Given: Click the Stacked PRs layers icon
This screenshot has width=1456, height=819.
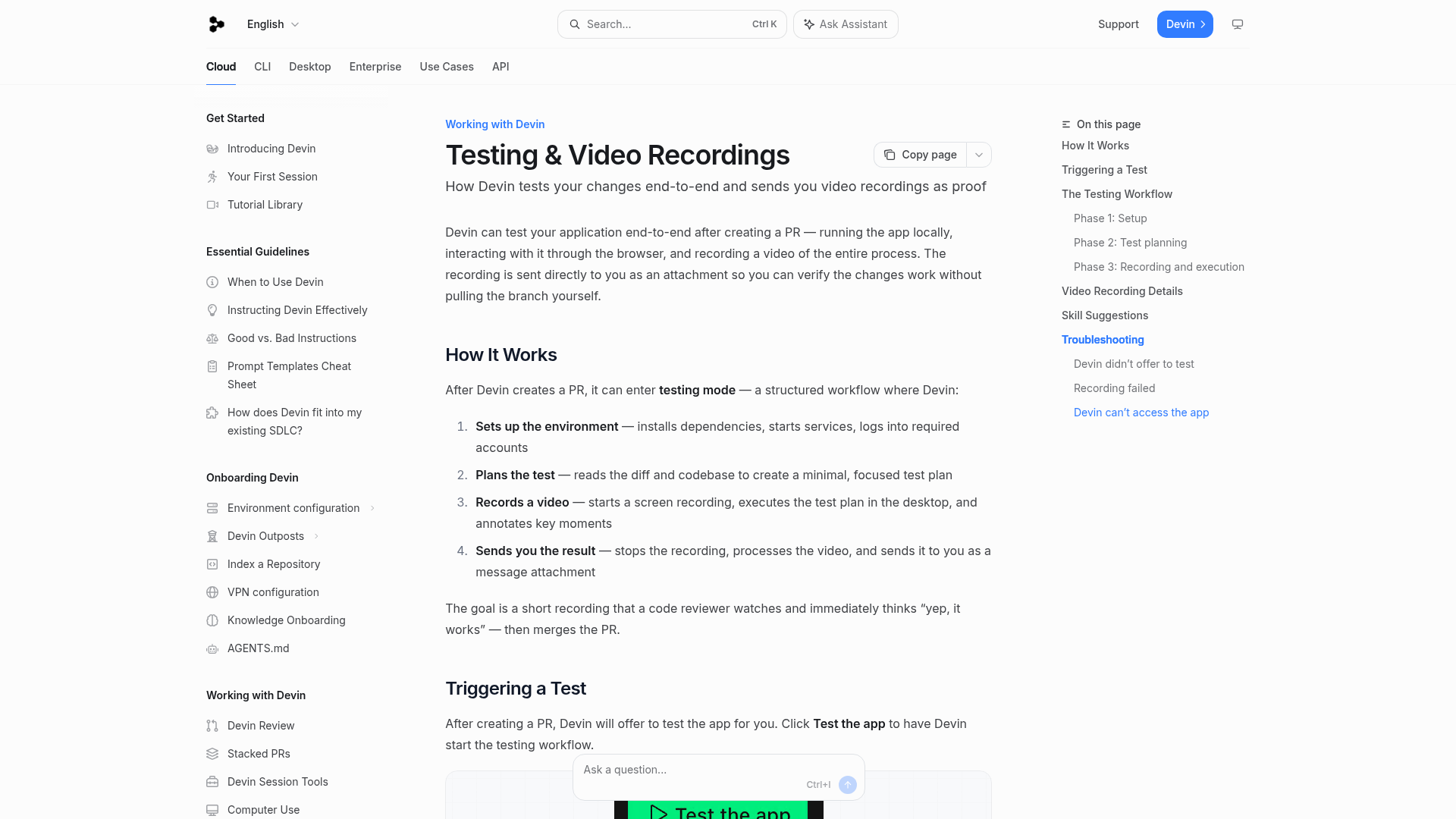Looking at the screenshot, I should click(212, 754).
